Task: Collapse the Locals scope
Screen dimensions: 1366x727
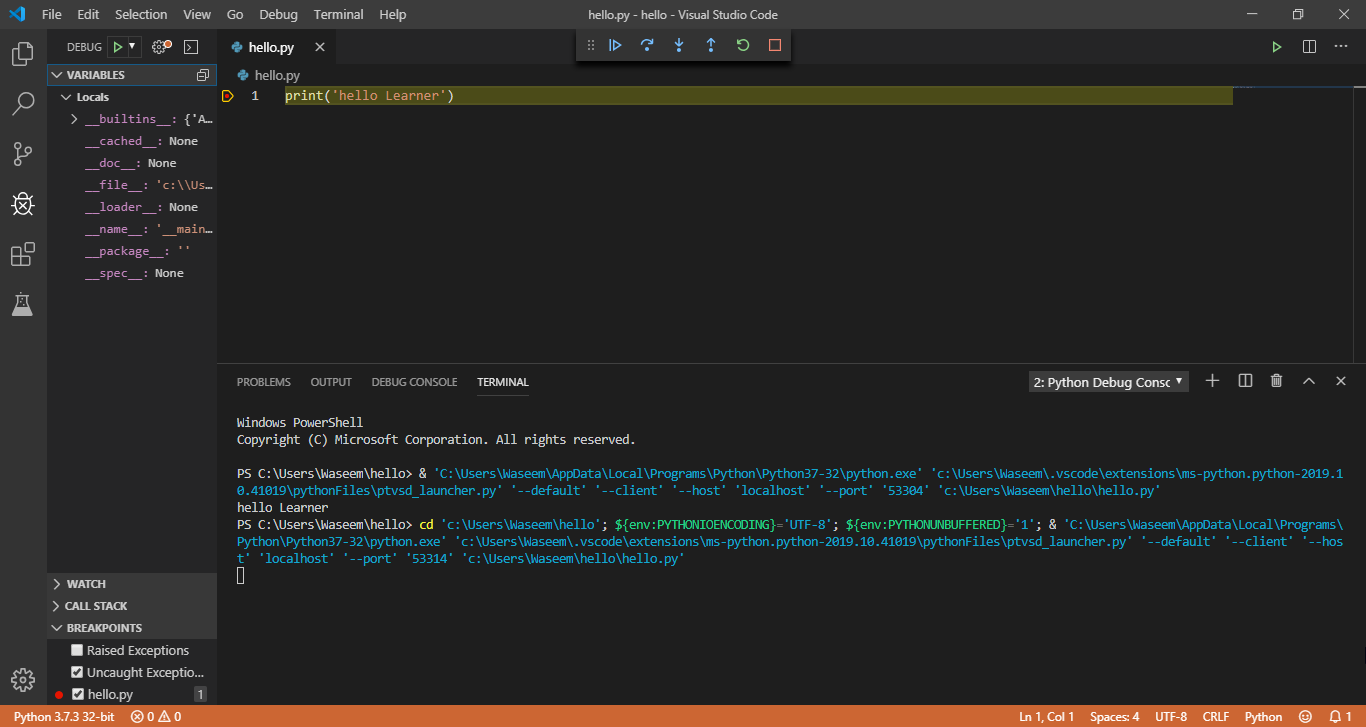Action: (x=132, y=97)
